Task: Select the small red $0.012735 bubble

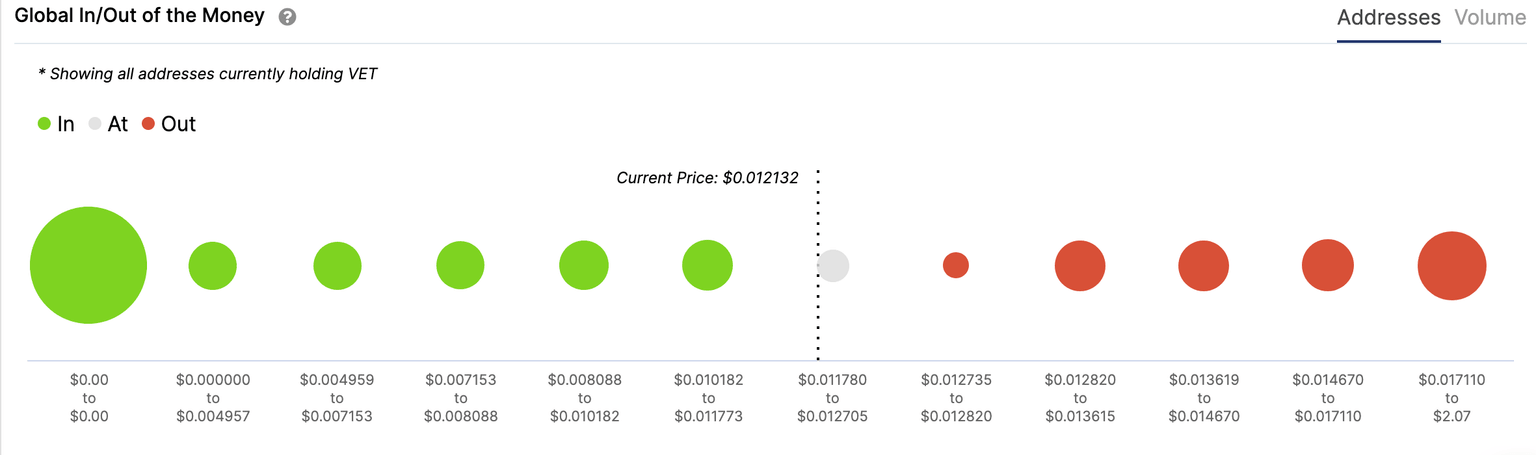Action: pos(956,265)
